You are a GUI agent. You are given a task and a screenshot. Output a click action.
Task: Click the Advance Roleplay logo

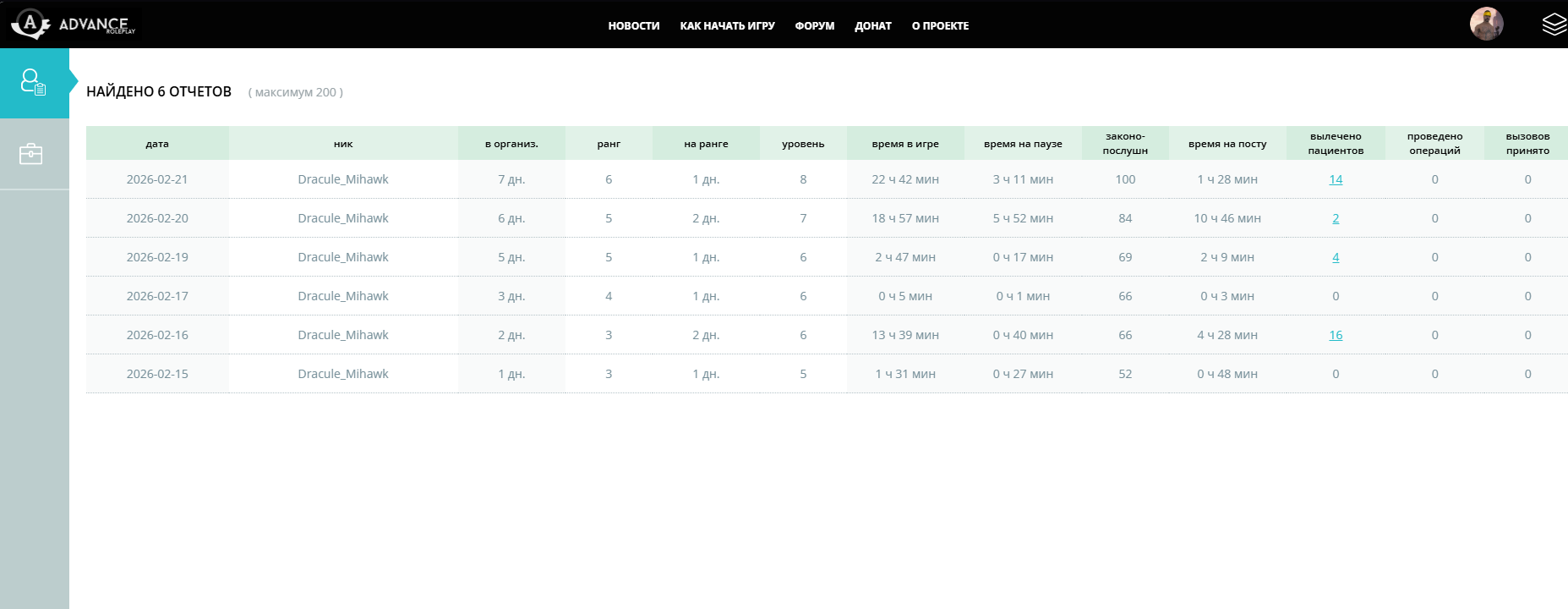click(73, 25)
